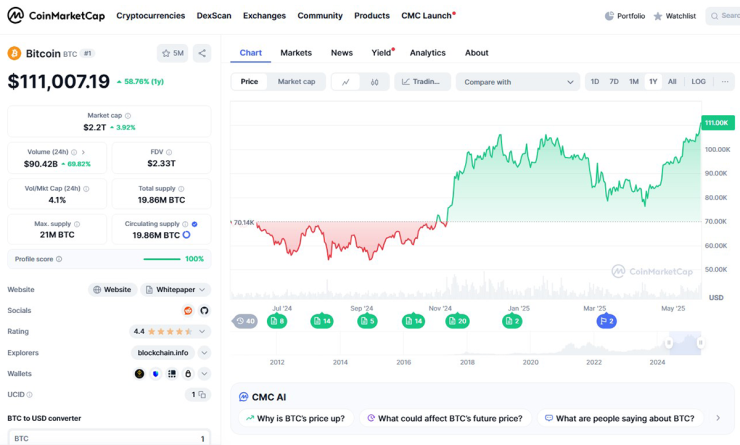Viewport: 740px width, 445px height.
Task: Click fourth wallet lock icon
Action: coord(188,374)
